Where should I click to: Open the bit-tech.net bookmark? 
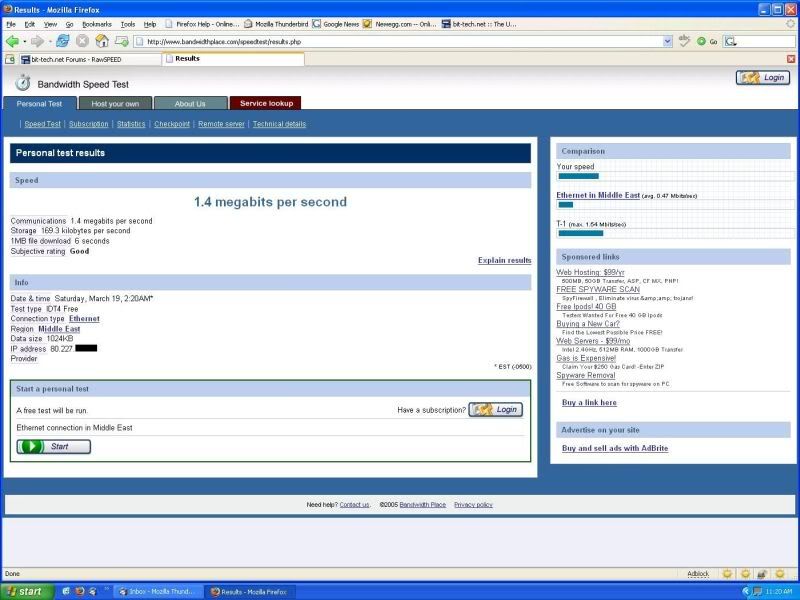point(479,24)
